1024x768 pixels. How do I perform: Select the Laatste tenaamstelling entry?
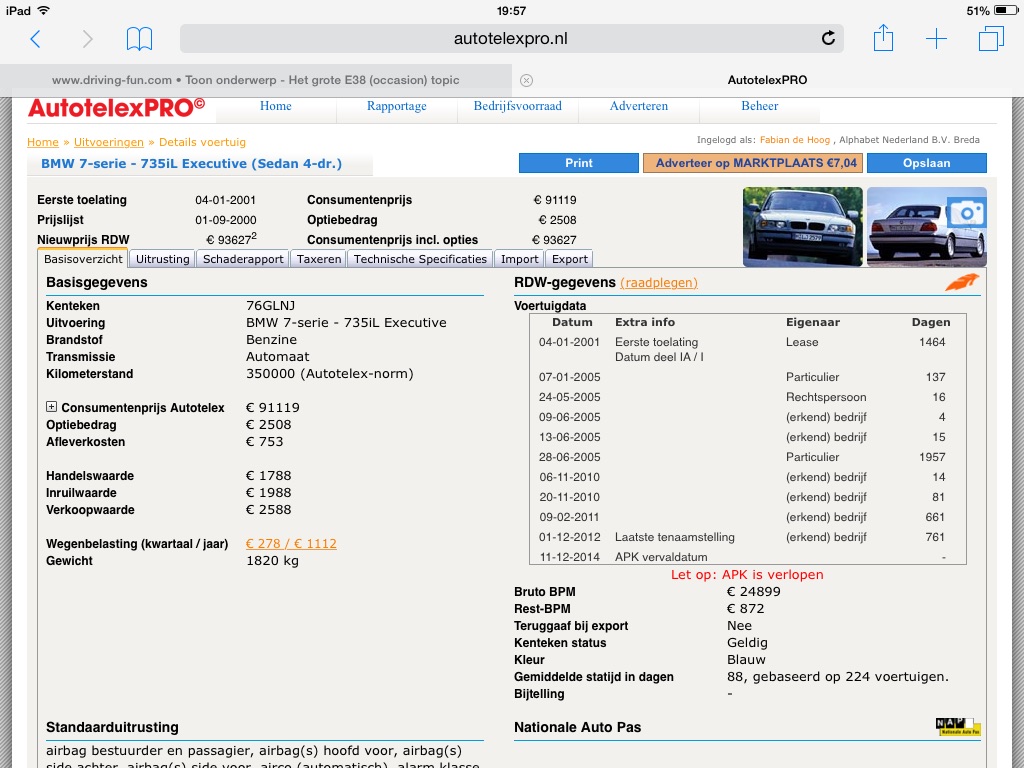(x=675, y=537)
